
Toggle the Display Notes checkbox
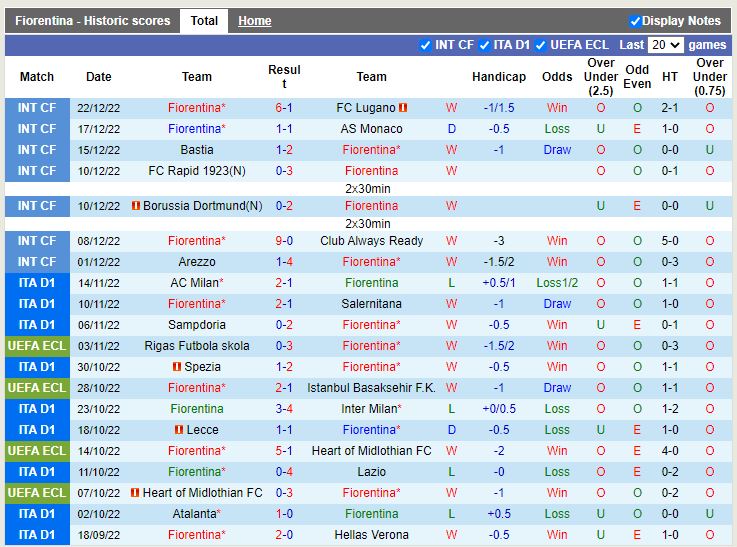tap(635, 21)
